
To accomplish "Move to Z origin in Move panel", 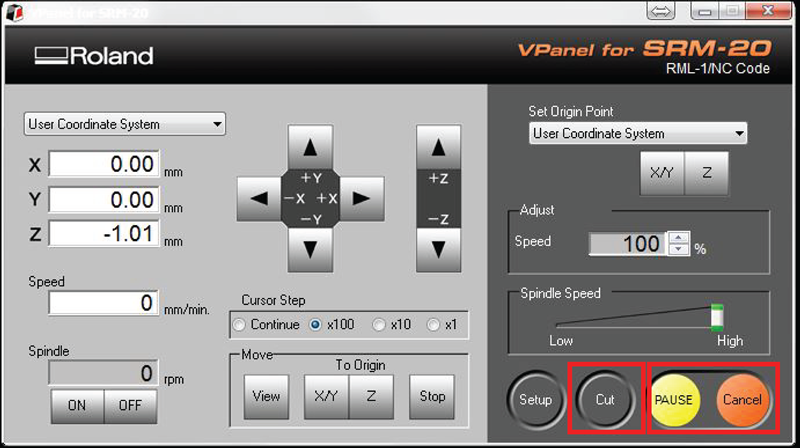I will pyautogui.click(x=371, y=396).
